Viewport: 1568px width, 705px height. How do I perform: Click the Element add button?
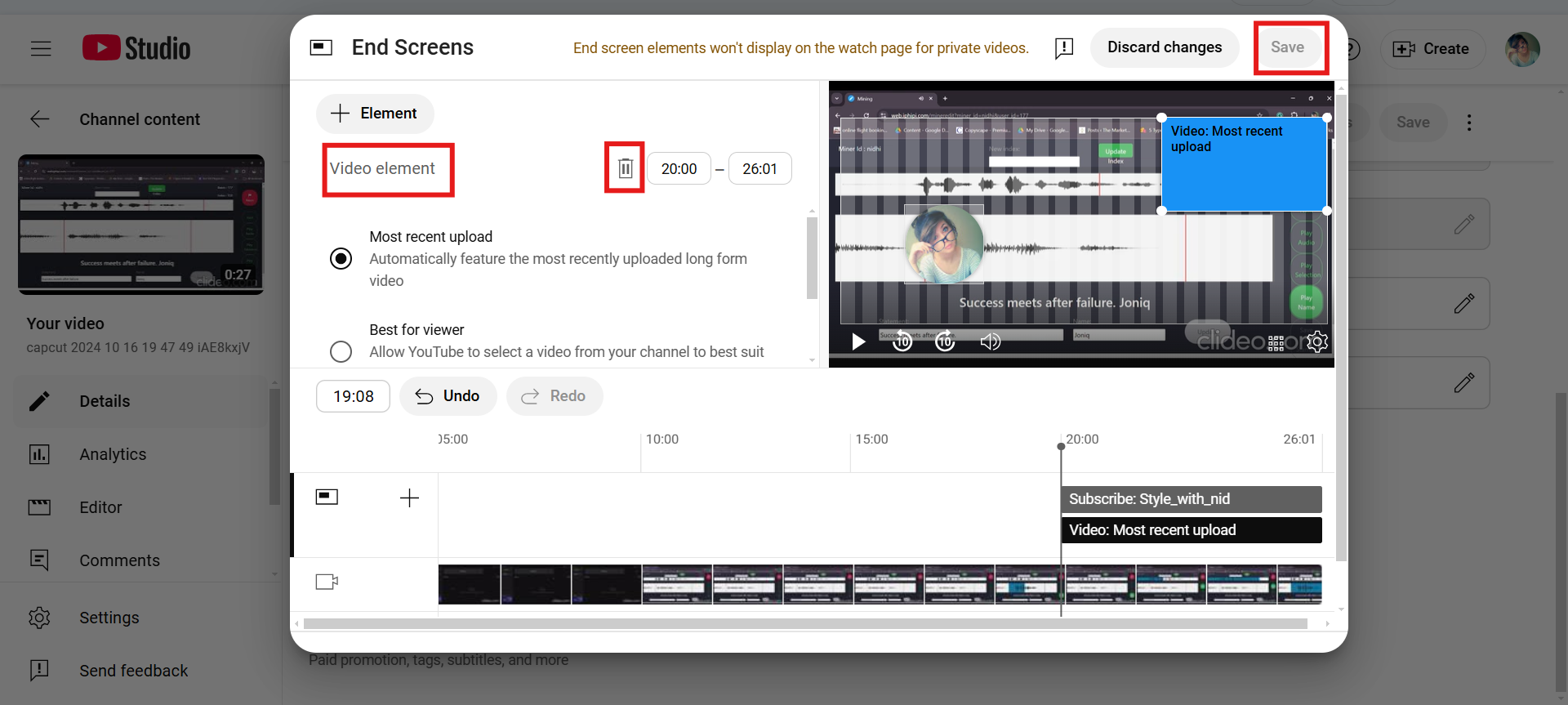pyautogui.click(x=375, y=114)
